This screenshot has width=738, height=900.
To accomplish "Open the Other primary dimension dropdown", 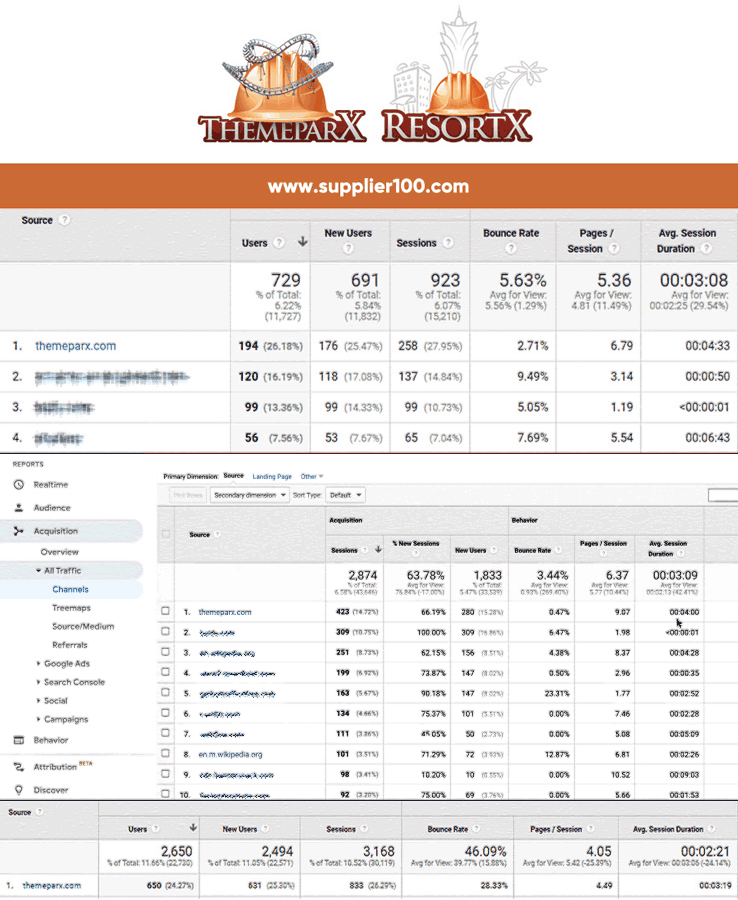I will coord(312,476).
